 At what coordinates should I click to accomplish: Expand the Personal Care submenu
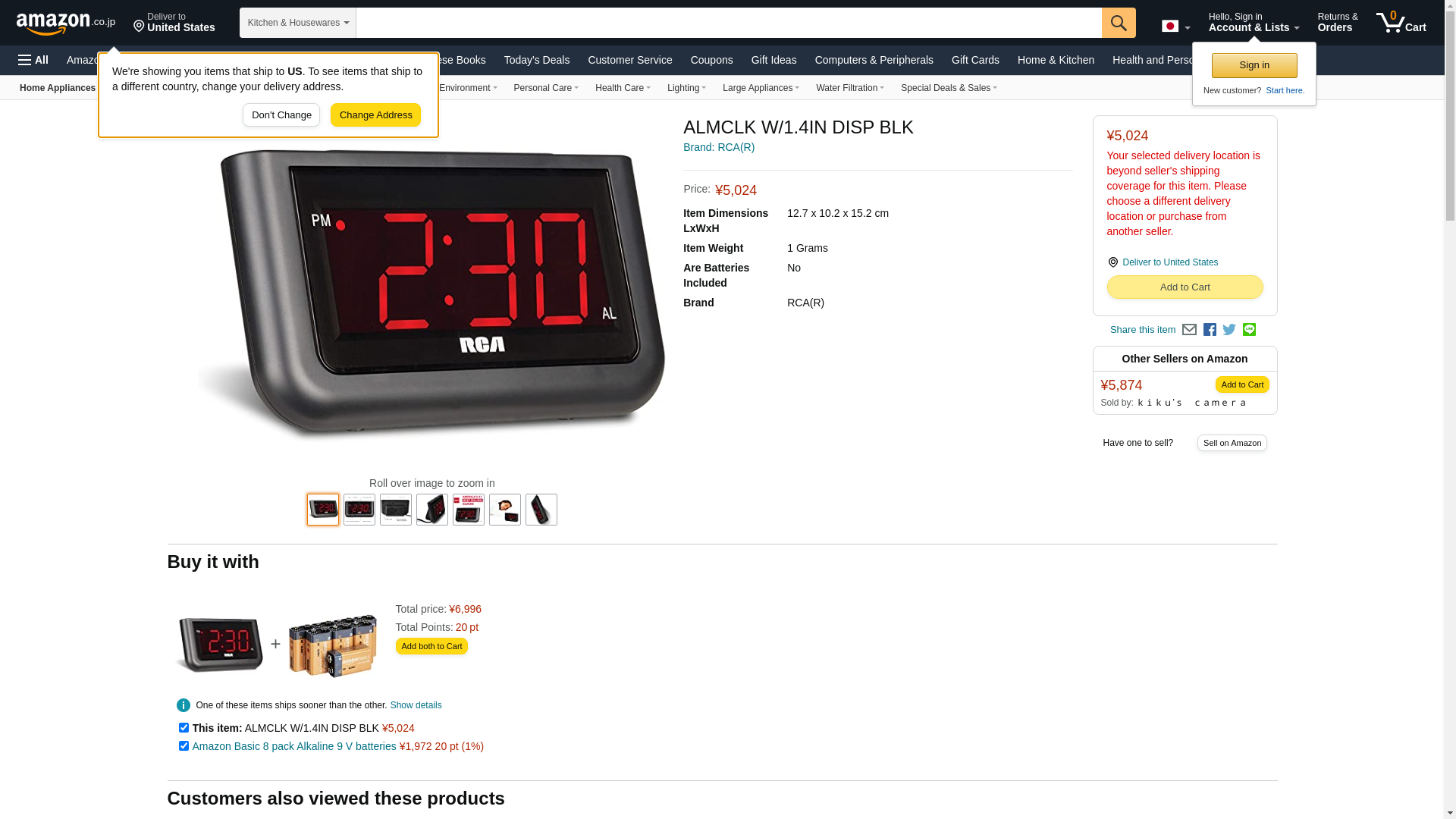pyautogui.click(x=546, y=88)
